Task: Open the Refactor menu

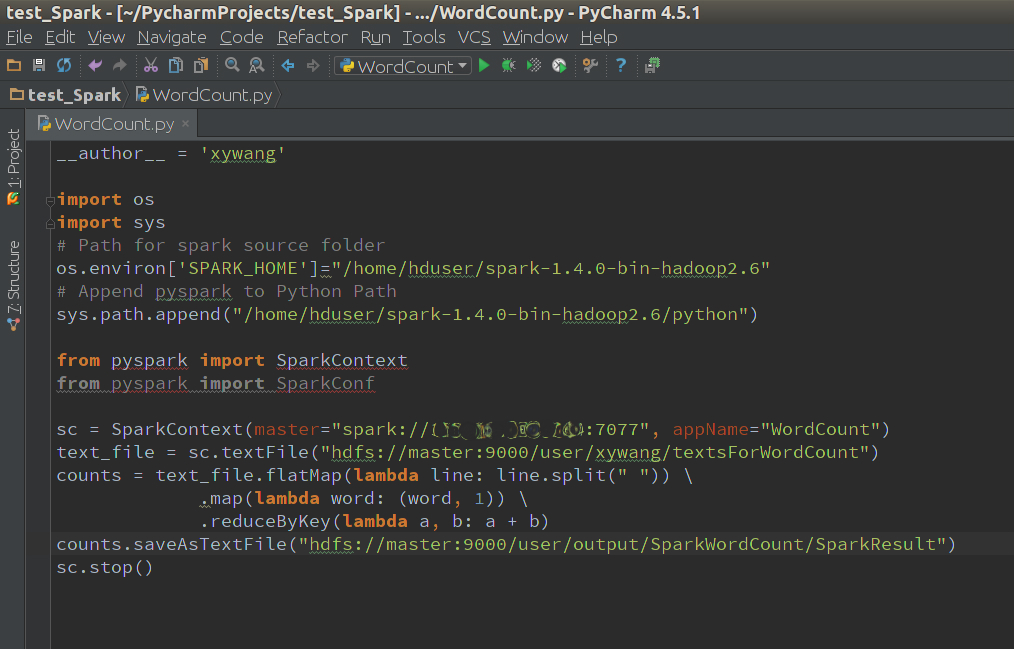Action: [312, 37]
